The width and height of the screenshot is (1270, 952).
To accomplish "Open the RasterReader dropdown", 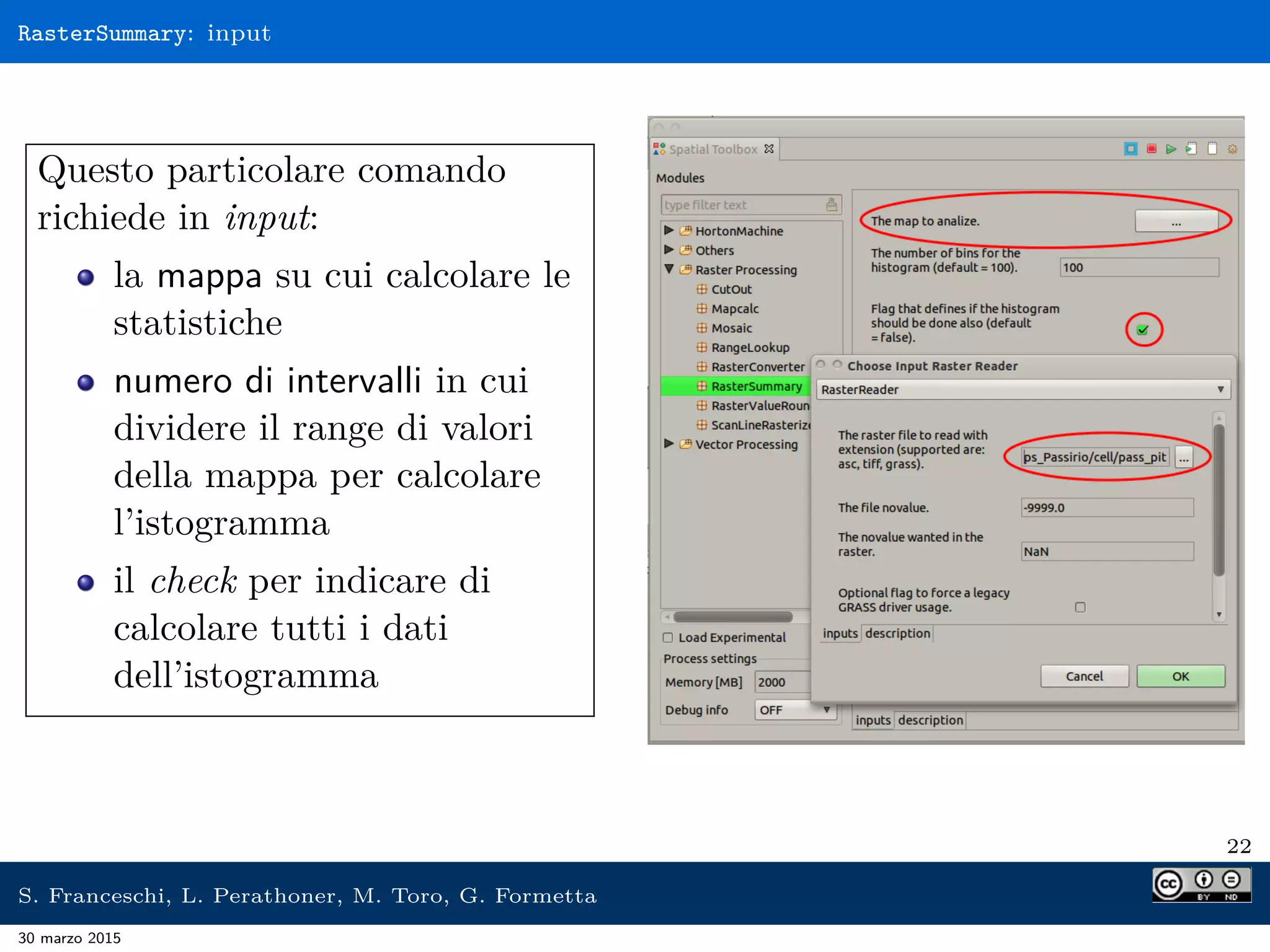I will click(1024, 390).
